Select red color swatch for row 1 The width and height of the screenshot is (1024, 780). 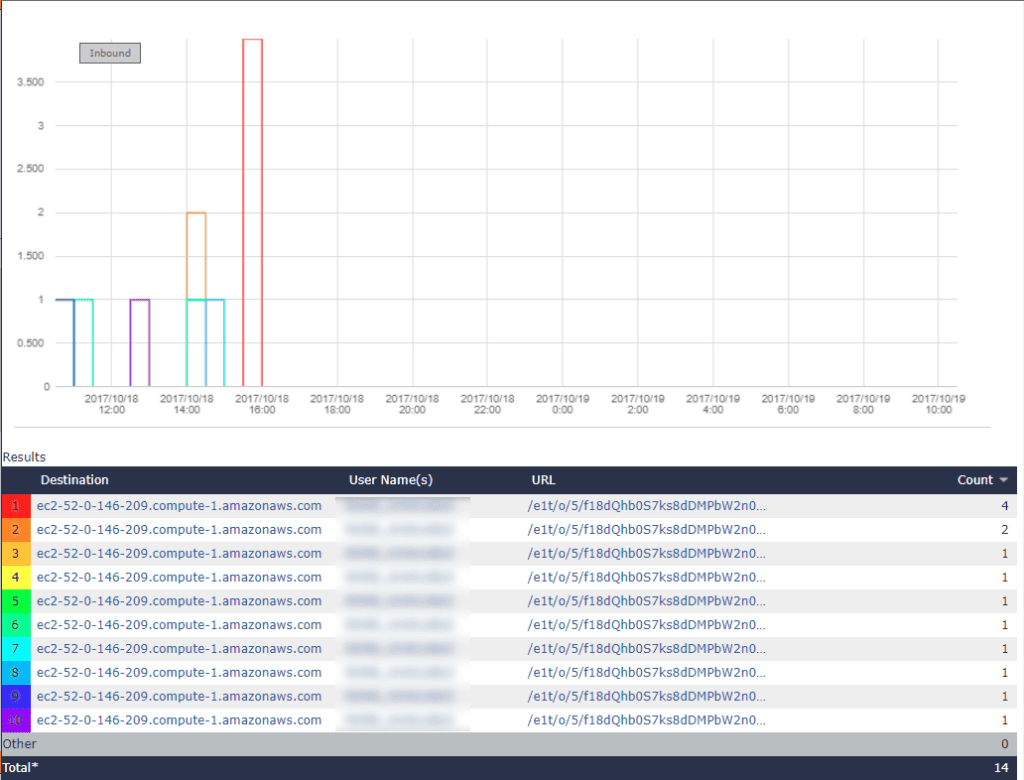click(16, 506)
